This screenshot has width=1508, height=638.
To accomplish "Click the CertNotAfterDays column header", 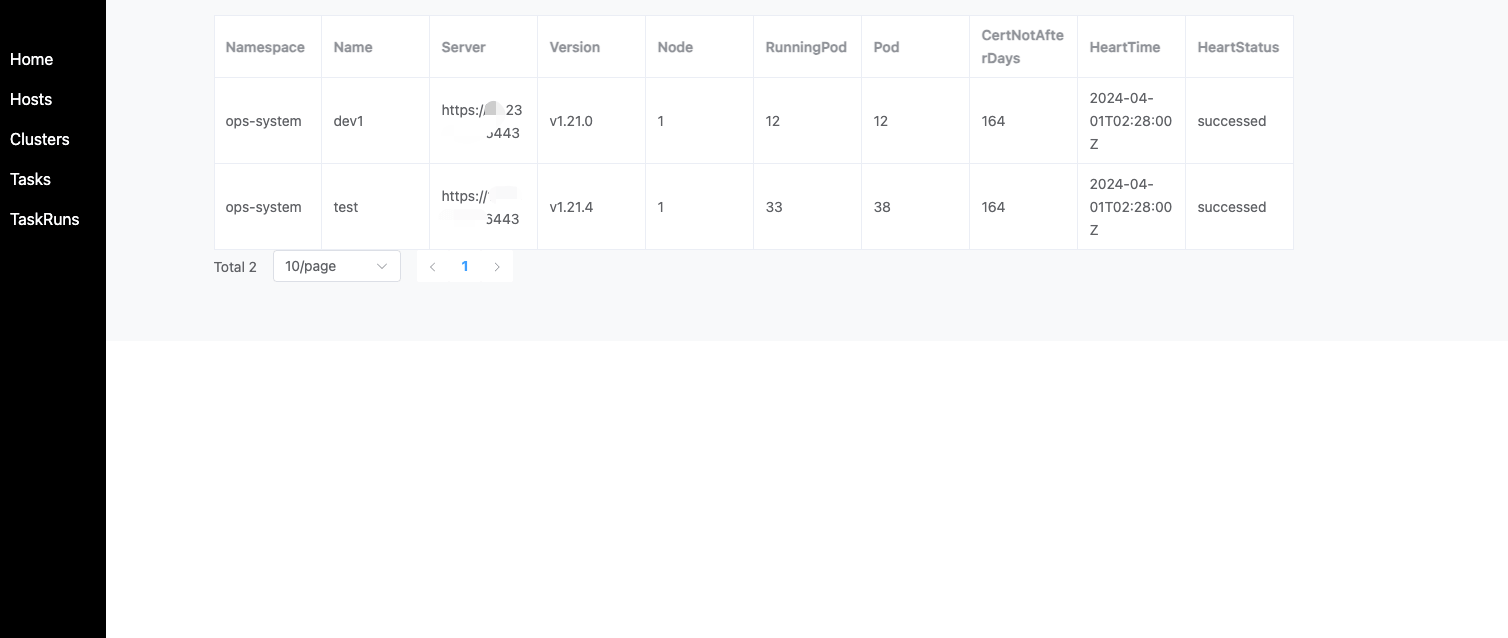I will tap(1022, 47).
